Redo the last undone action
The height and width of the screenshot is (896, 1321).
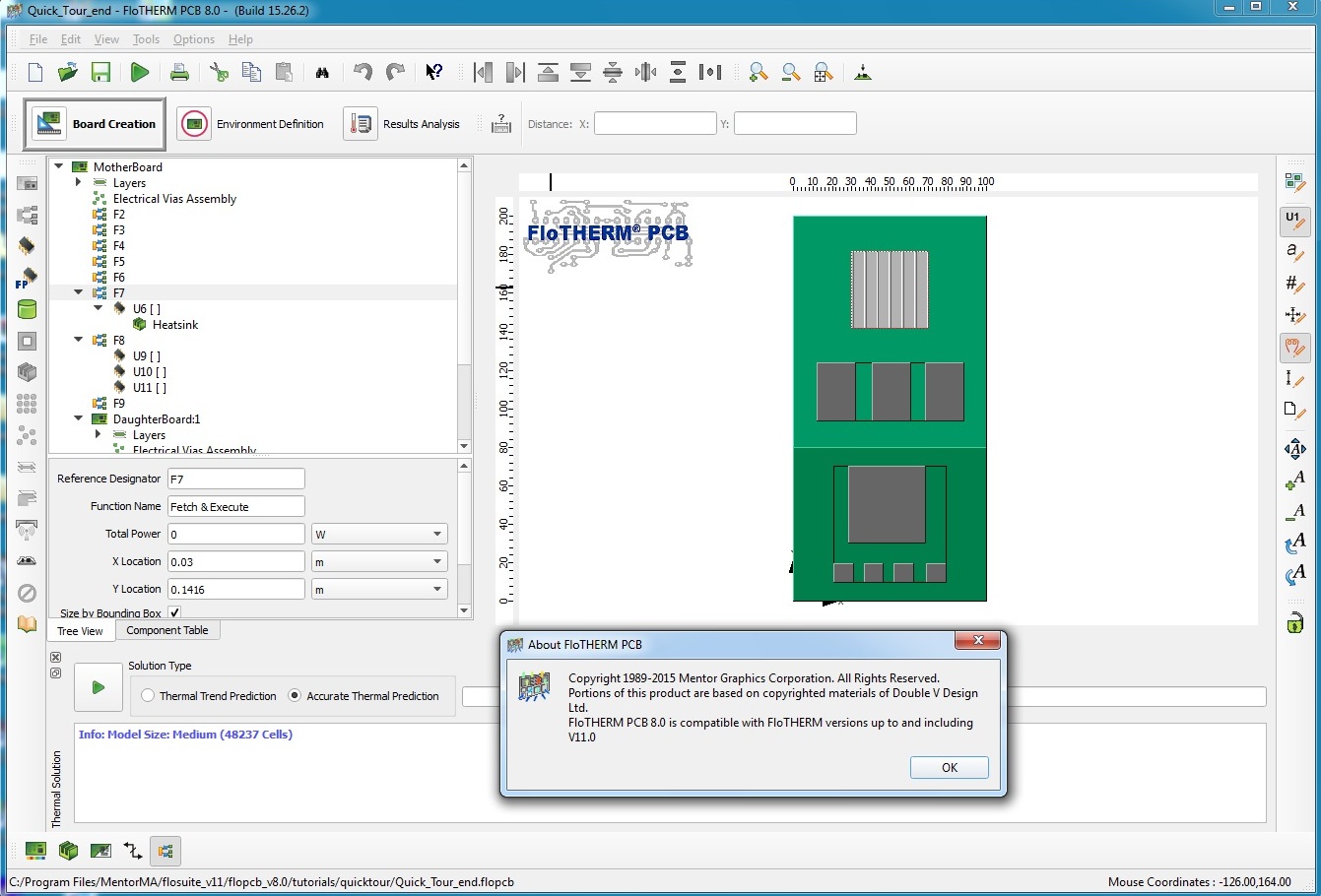[x=395, y=72]
